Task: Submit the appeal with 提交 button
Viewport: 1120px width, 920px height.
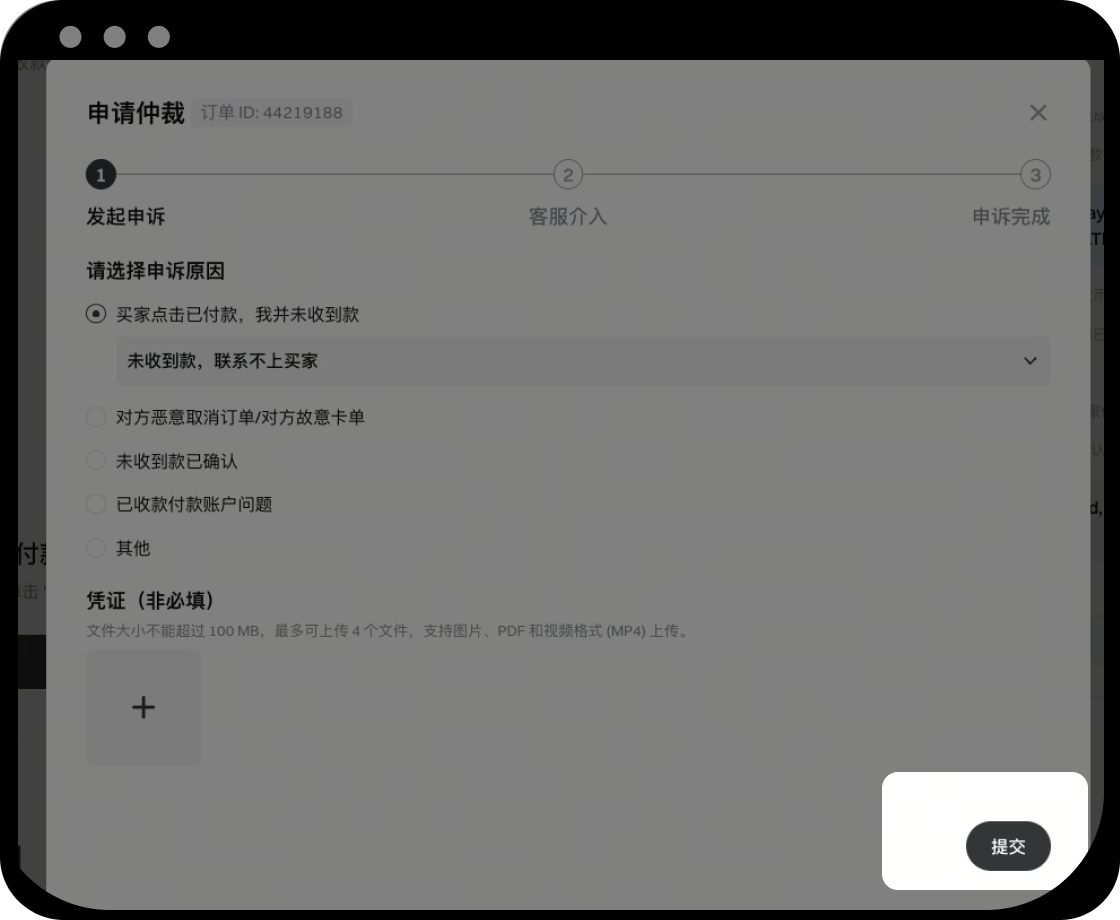Action: [x=1008, y=846]
